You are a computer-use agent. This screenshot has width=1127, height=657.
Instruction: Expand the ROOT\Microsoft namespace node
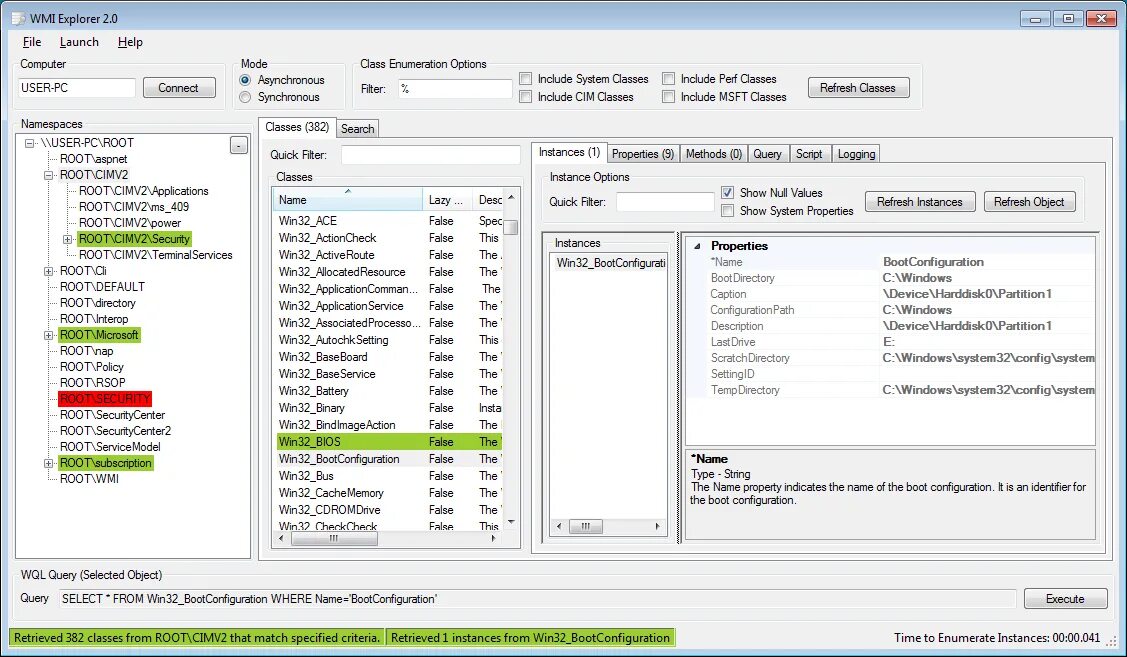click(x=48, y=335)
